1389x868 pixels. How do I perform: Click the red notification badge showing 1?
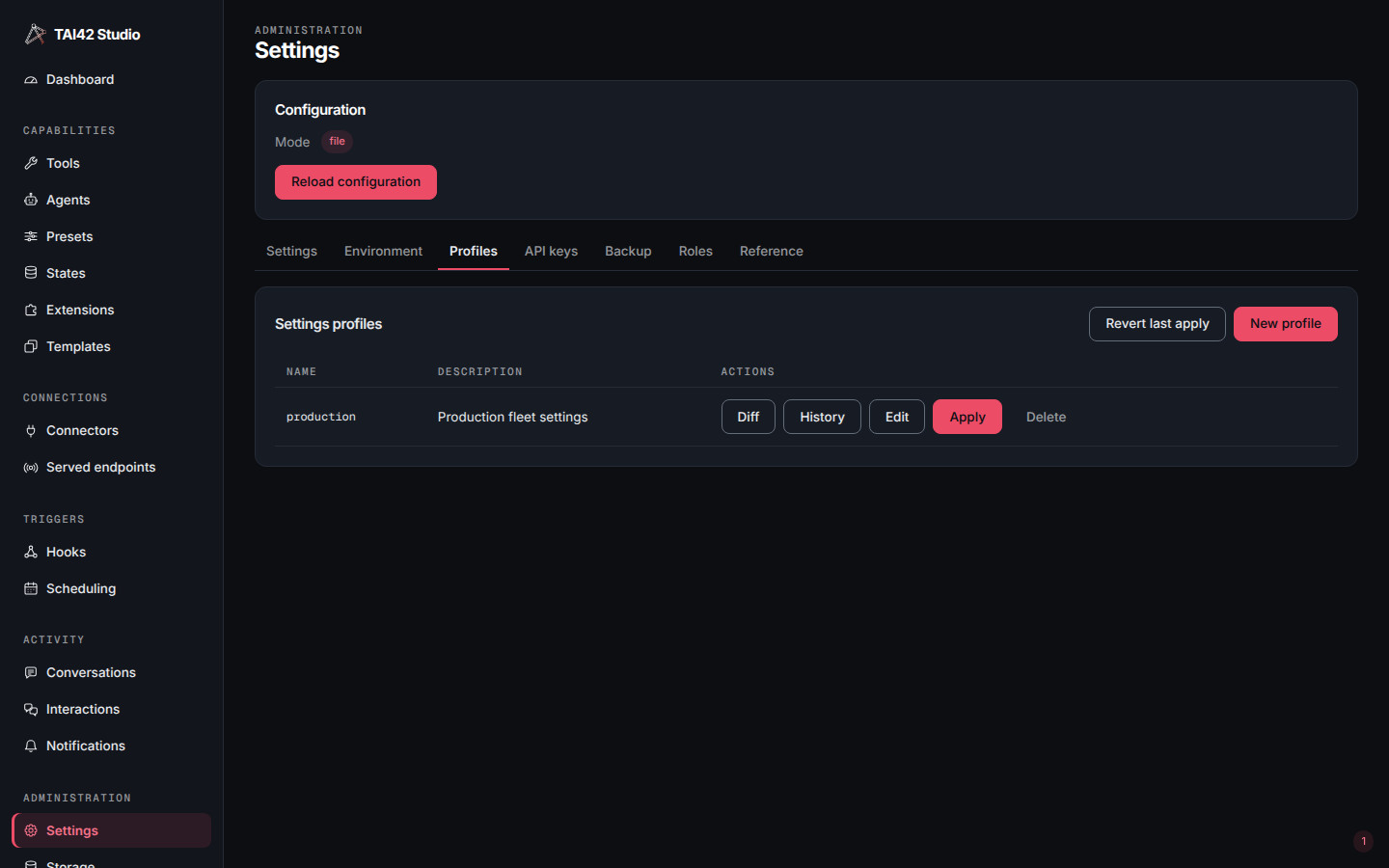1363,841
